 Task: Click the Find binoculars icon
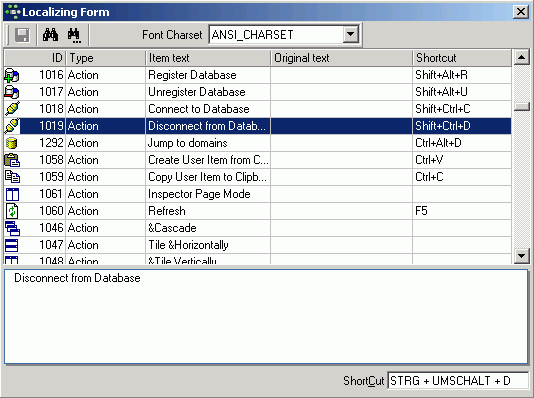tap(50, 35)
